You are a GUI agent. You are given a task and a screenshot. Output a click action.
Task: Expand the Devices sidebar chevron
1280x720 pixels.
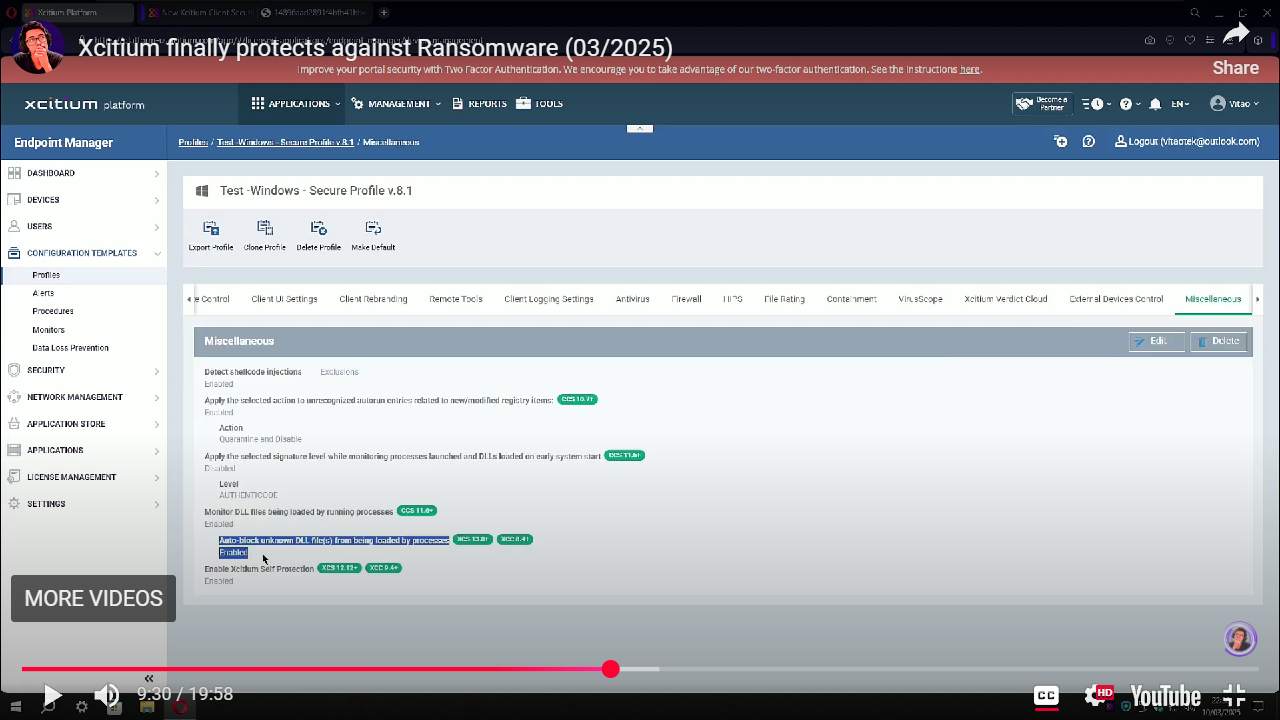157,200
